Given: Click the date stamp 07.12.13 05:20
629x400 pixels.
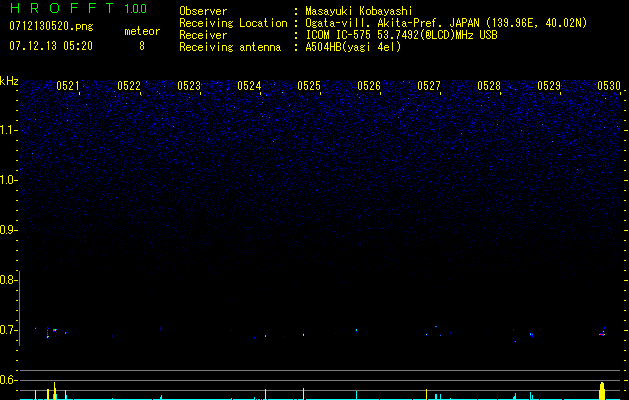Looking at the screenshot, I should tap(51, 46).
